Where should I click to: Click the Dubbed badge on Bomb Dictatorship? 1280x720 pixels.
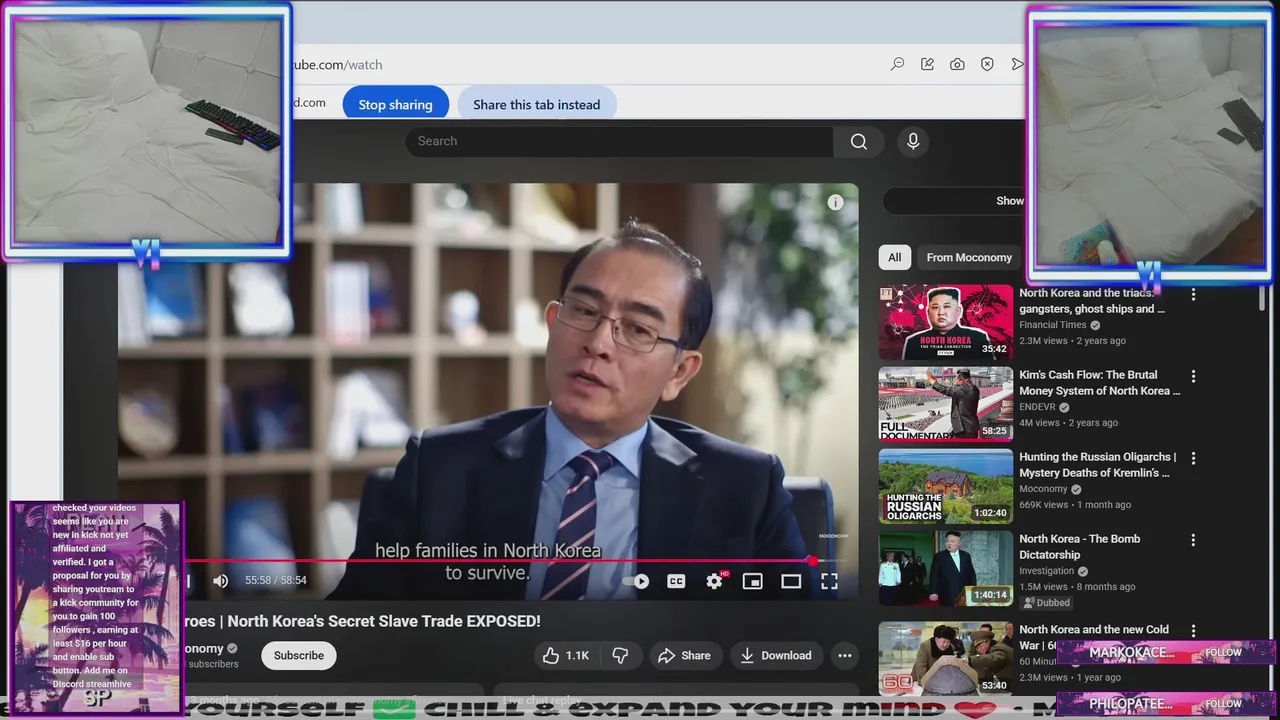click(x=1047, y=603)
